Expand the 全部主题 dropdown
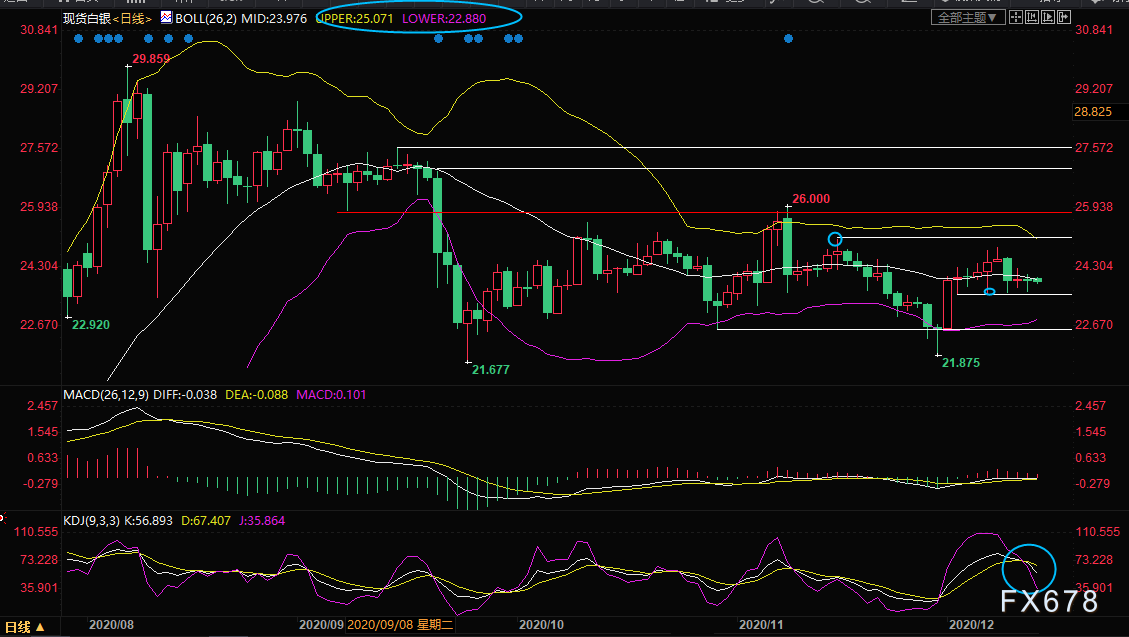This screenshot has height=637, width=1129. pos(968,17)
